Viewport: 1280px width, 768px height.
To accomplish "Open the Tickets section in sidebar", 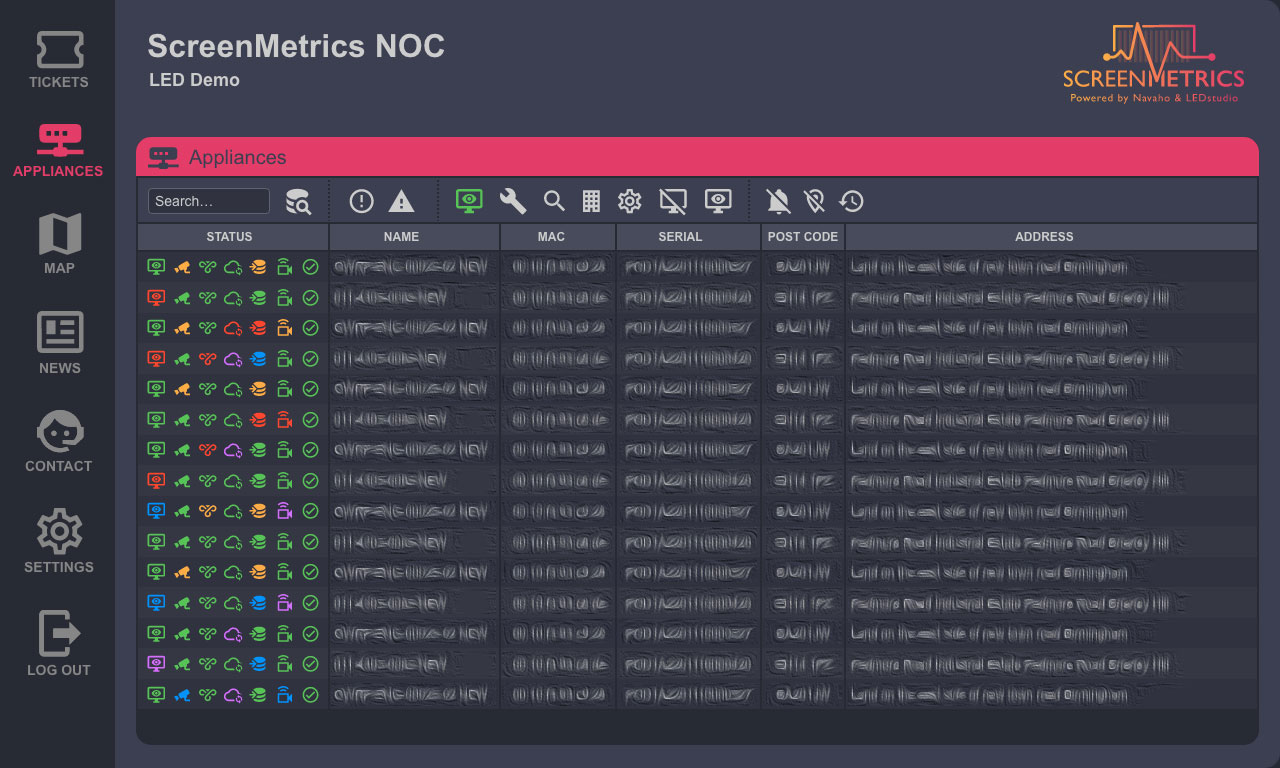I will (59, 60).
